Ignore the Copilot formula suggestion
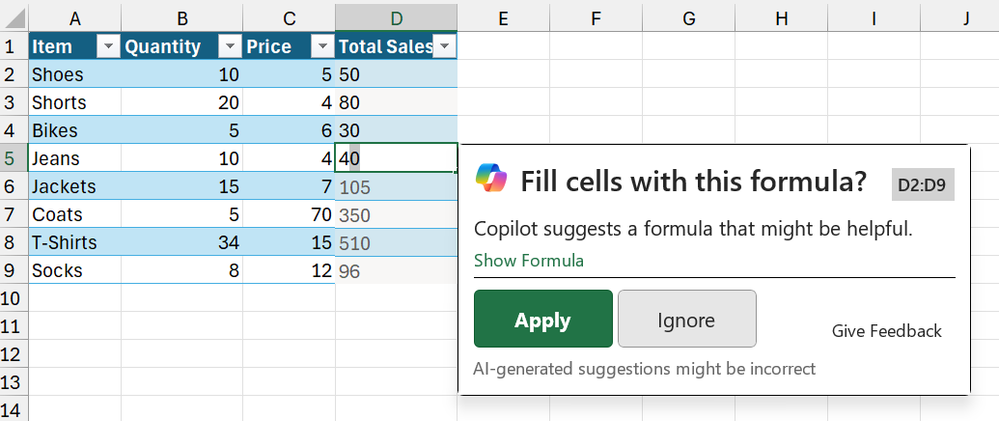 click(x=687, y=319)
